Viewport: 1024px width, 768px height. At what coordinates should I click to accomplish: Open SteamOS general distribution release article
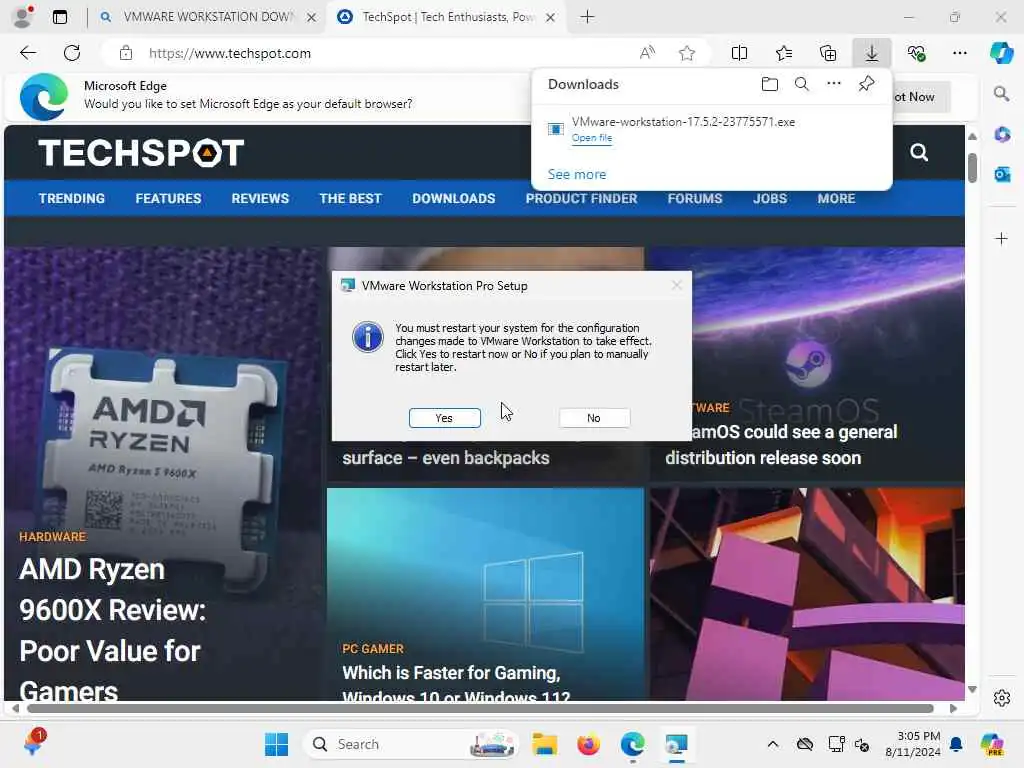(781, 445)
